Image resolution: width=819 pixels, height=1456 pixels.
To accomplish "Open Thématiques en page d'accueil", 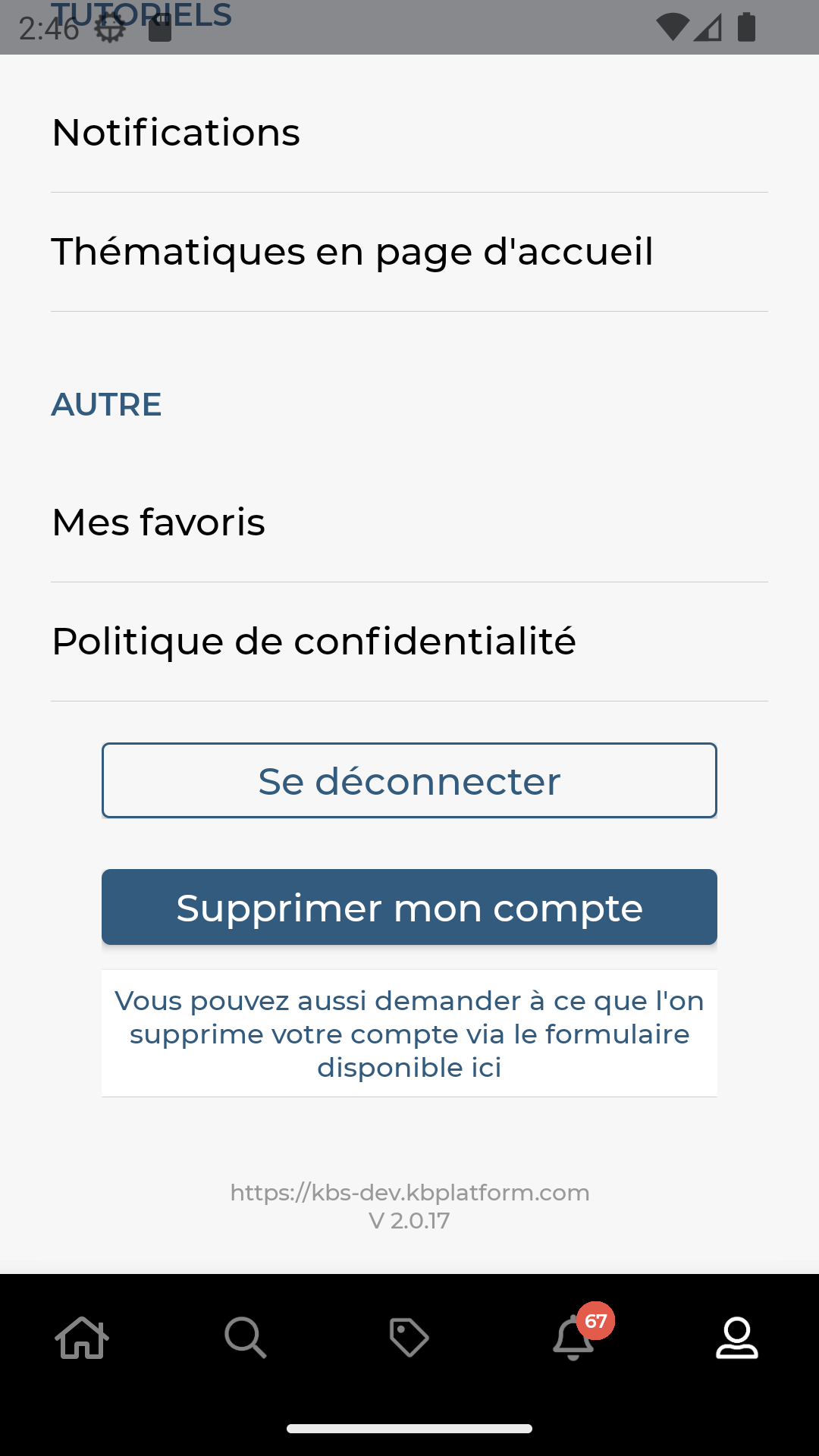I will (x=352, y=252).
